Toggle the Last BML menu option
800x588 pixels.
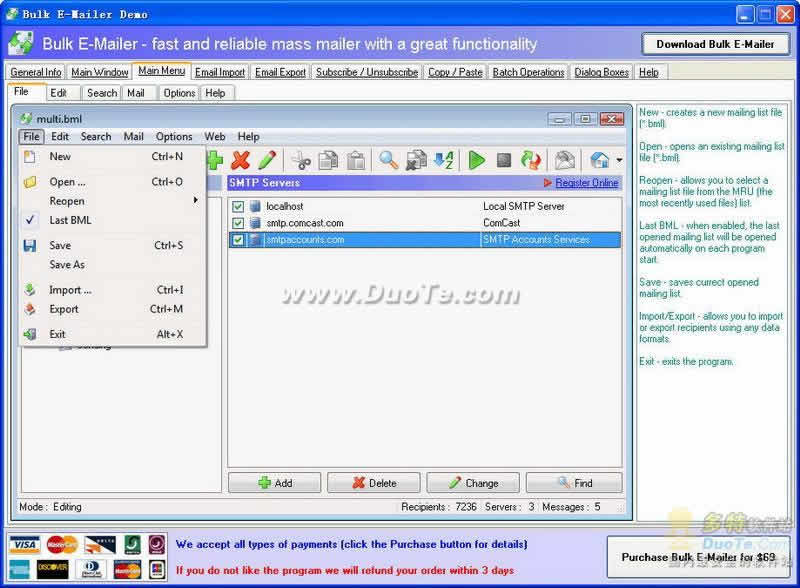tap(112, 220)
